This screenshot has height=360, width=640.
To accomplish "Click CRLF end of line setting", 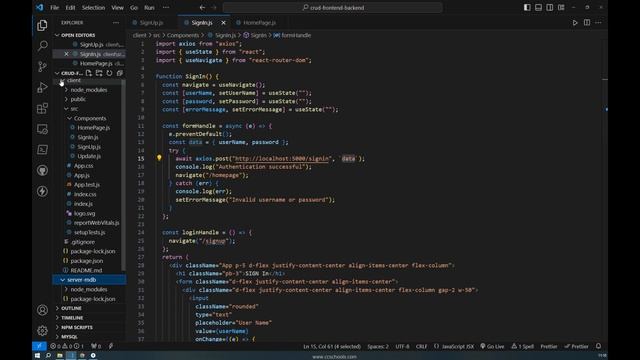I will tap(421, 346).
